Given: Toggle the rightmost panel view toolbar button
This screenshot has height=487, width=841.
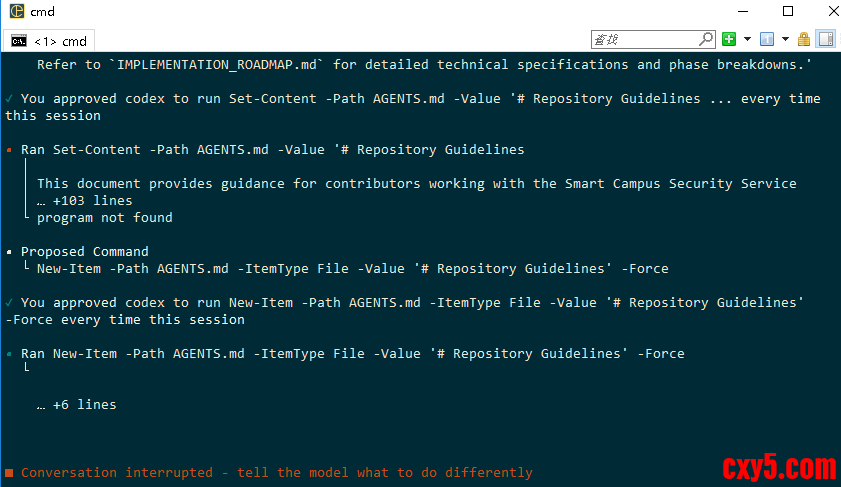Looking at the screenshot, I should pyautogui.click(x=826, y=40).
